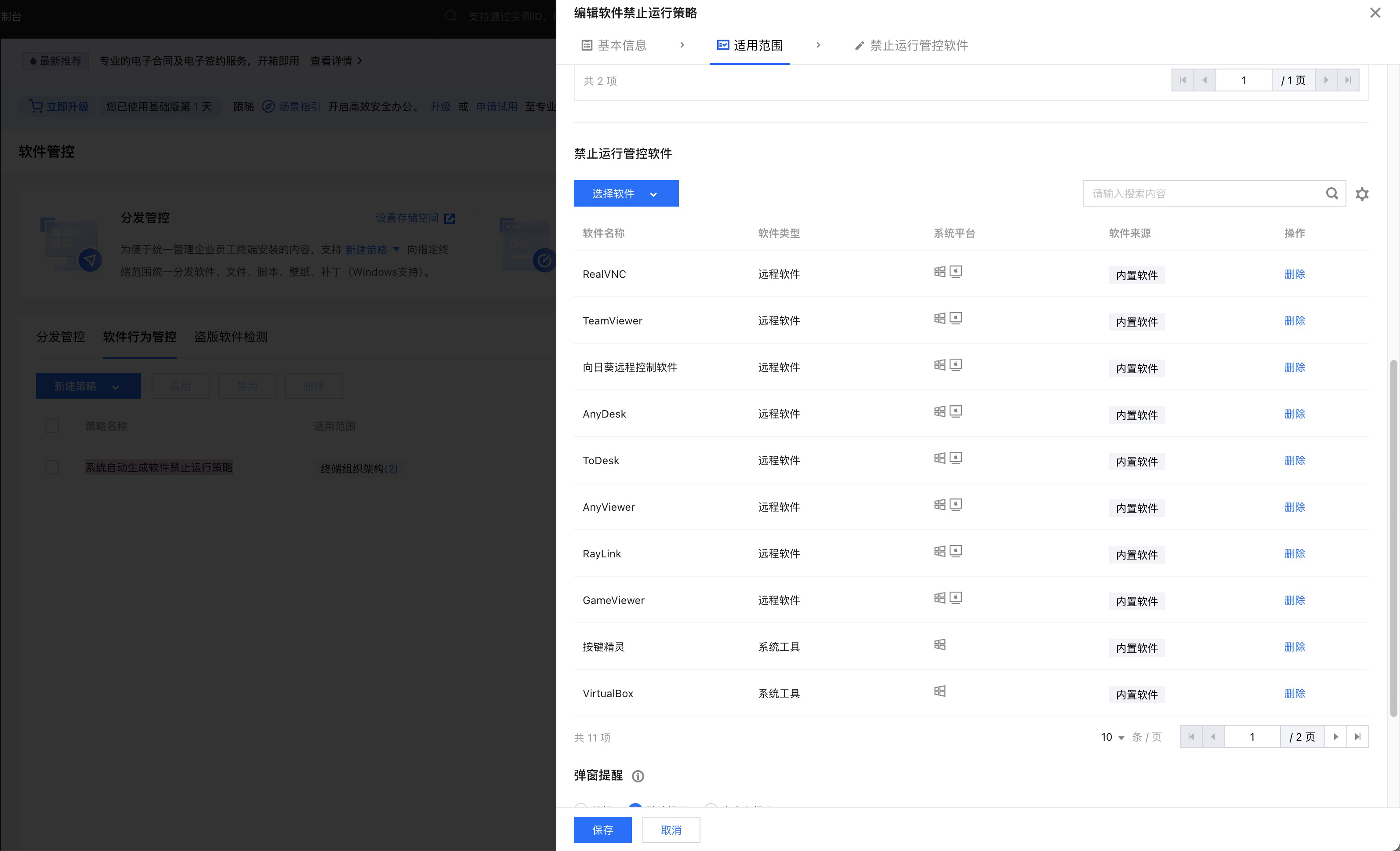Viewport: 1400px width, 851px height.
Task: Click the chevron after 适用范围 step
Action: [x=818, y=45]
